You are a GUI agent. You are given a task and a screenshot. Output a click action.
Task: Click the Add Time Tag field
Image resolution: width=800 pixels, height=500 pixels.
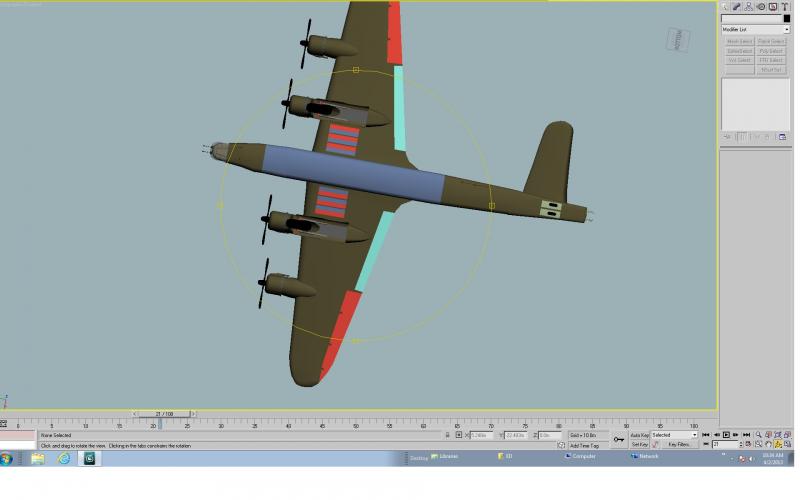click(588, 445)
